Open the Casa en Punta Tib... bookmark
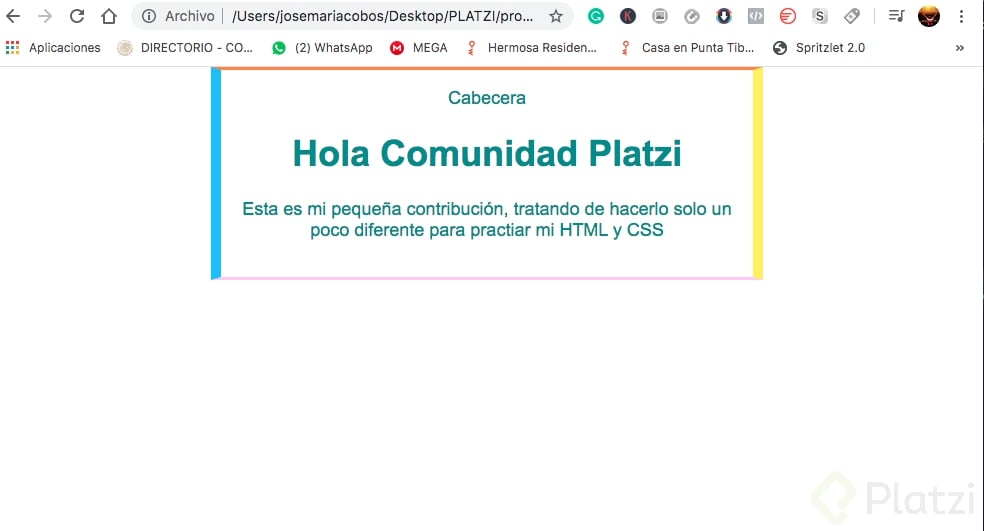Screen dimensions: 984x531 coord(687,48)
